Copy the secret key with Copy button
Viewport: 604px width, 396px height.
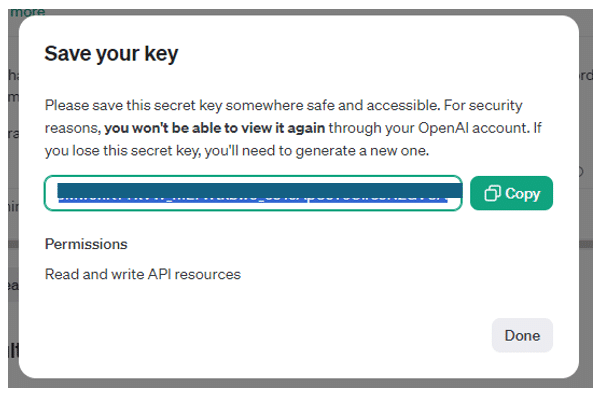pyautogui.click(x=512, y=193)
